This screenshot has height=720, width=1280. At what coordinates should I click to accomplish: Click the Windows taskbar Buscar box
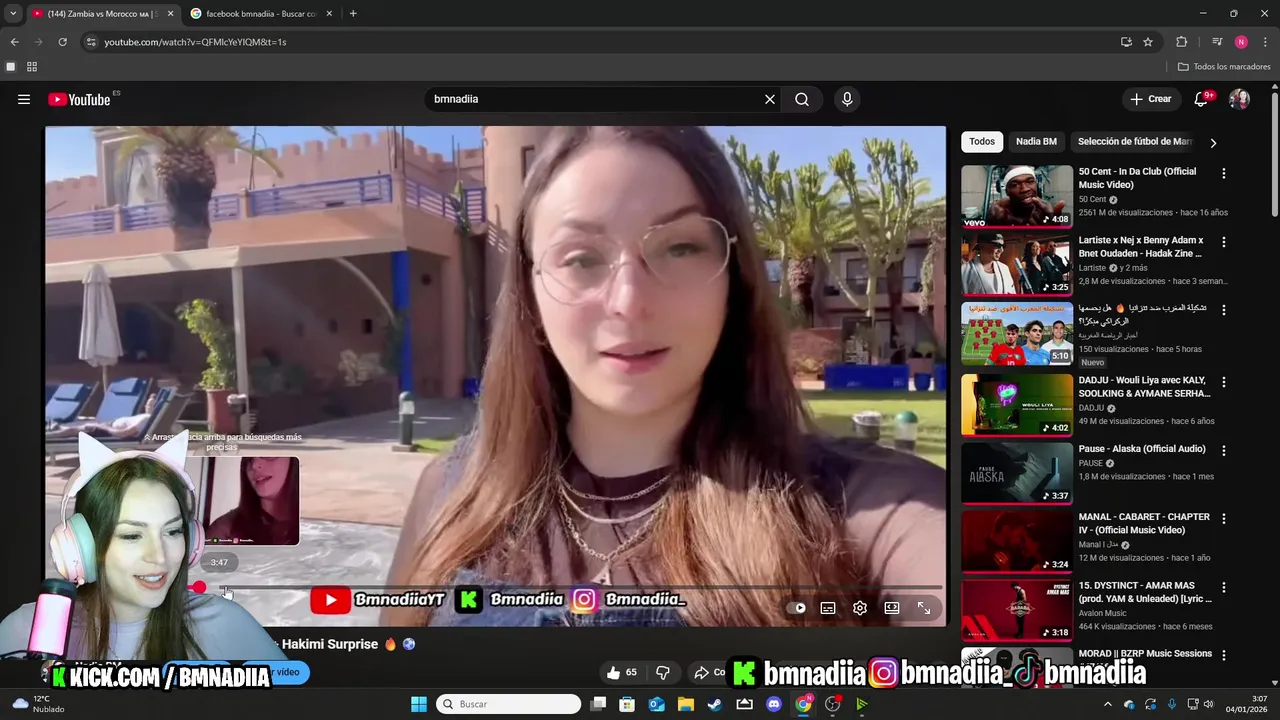coord(509,704)
